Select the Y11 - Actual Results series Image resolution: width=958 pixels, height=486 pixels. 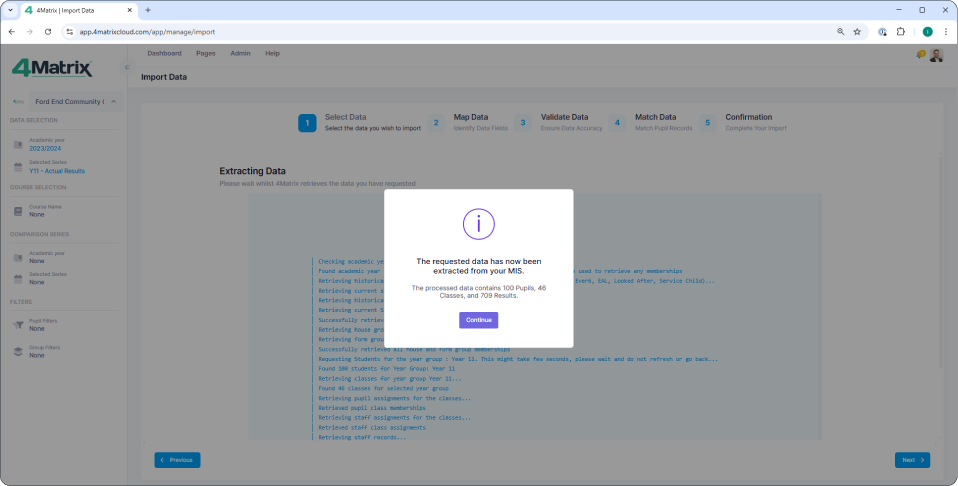(57, 171)
